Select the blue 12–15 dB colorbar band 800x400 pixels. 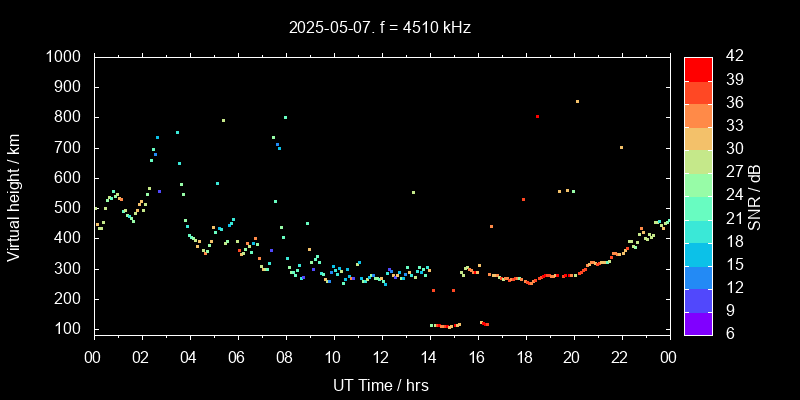(x=698, y=276)
